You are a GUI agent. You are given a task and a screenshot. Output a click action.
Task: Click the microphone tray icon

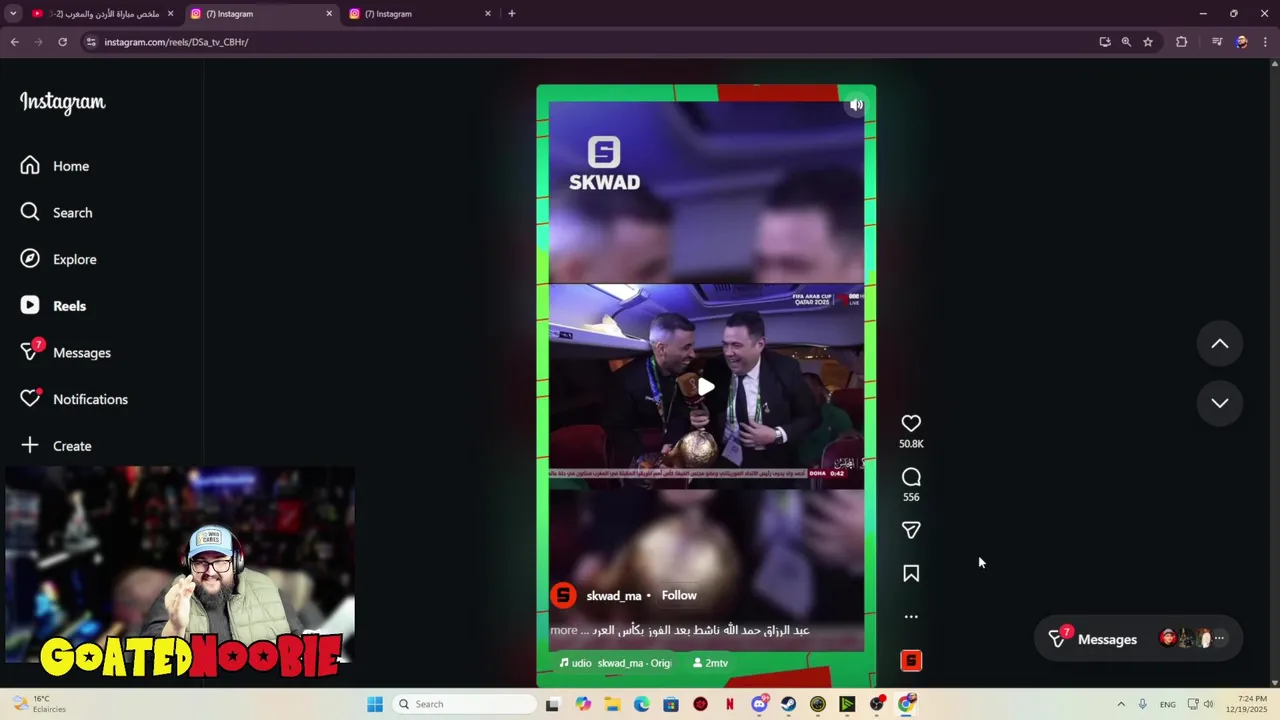(x=1142, y=704)
